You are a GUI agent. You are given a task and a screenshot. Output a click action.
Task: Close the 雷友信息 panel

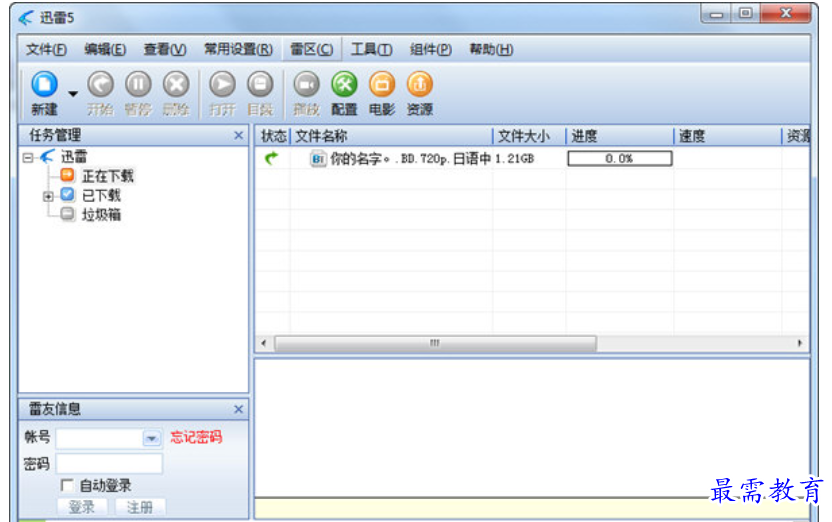(239, 409)
